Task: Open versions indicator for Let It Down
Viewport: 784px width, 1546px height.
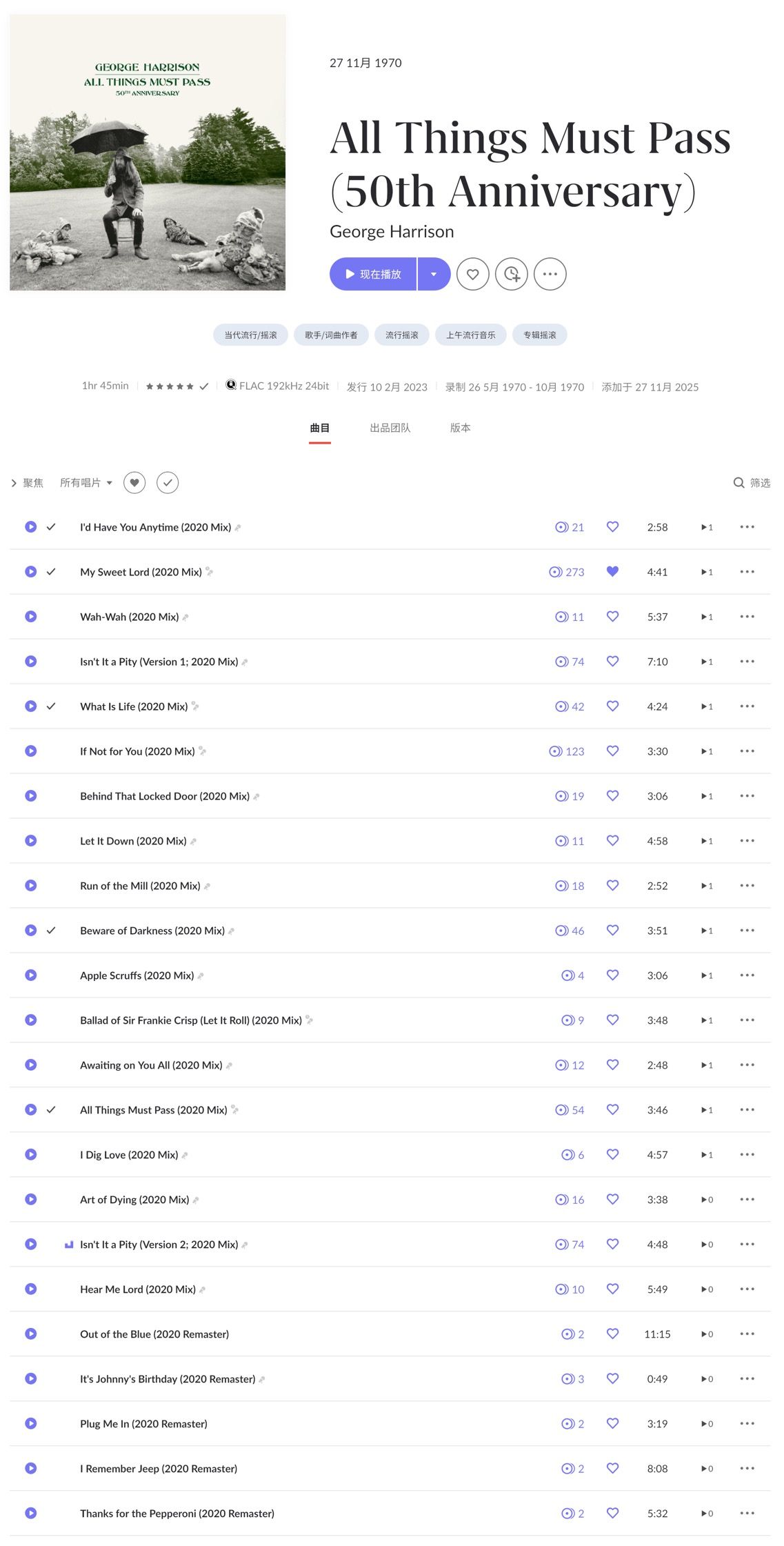Action: click(x=707, y=841)
